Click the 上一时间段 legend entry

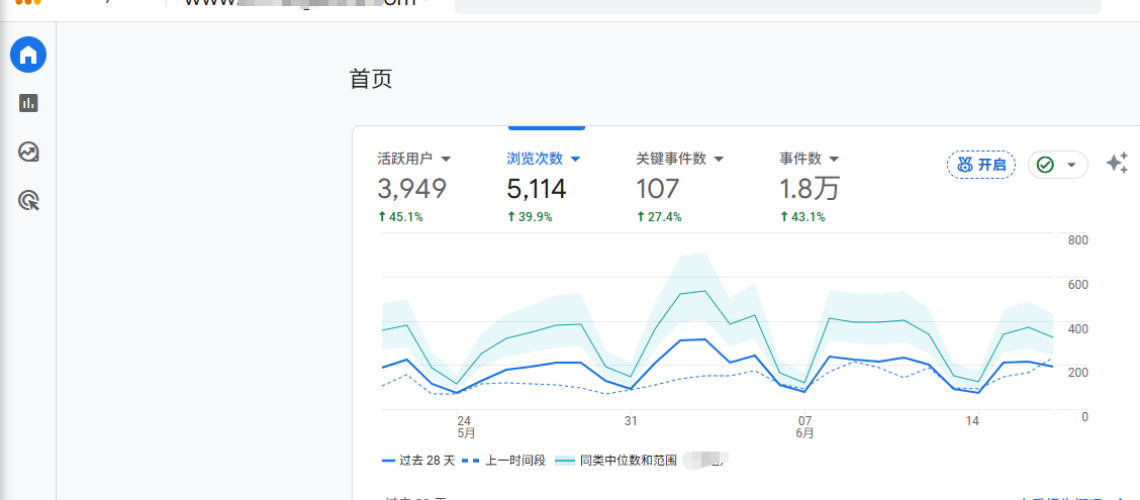click(x=503, y=460)
